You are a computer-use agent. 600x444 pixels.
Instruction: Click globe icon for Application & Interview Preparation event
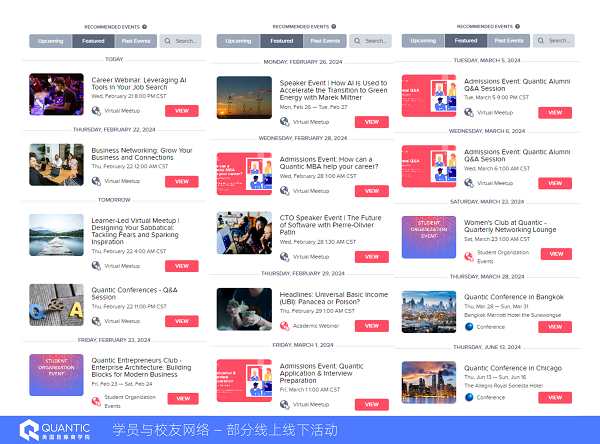284,404
